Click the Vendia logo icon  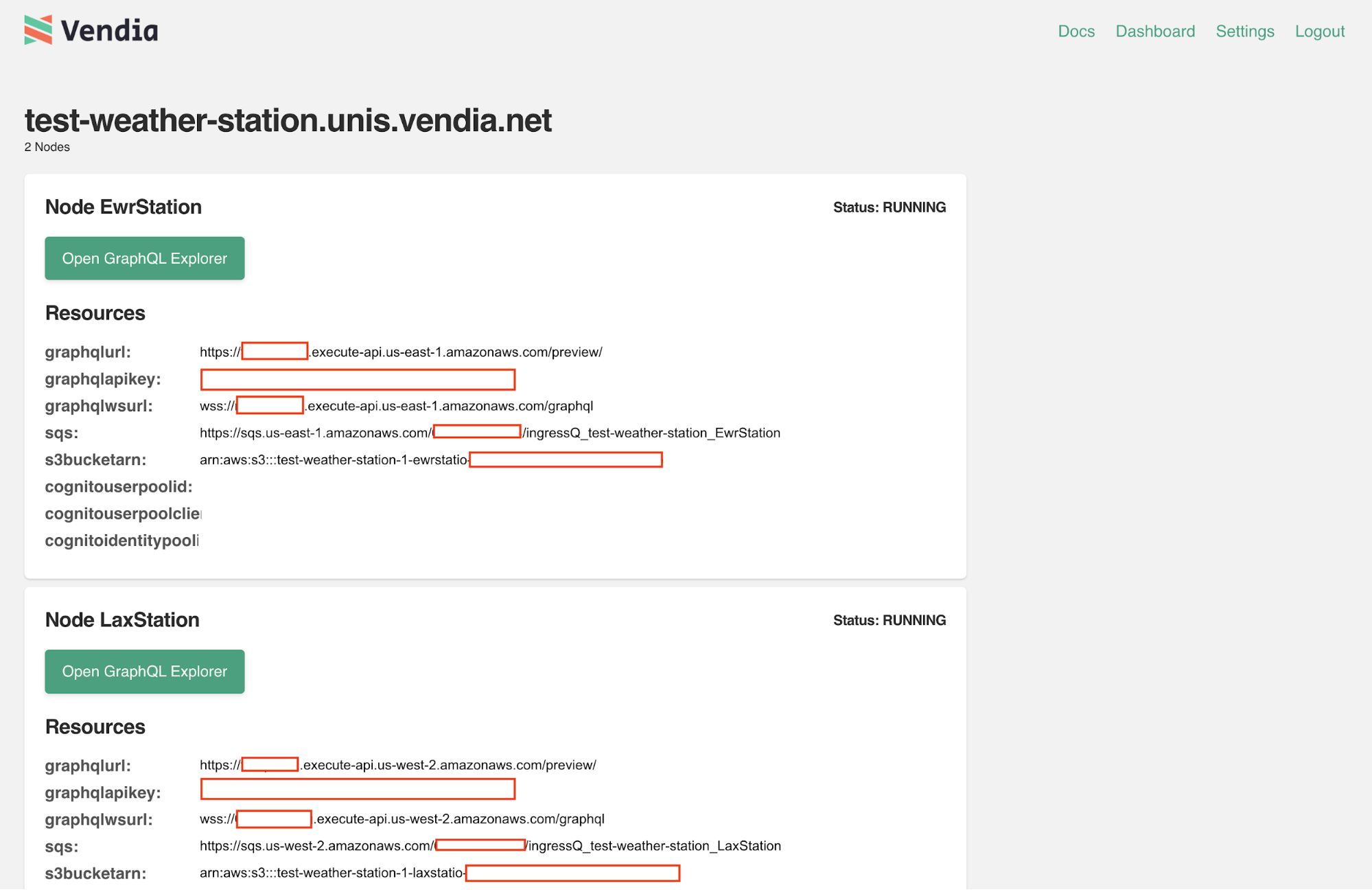[x=38, y=30]
